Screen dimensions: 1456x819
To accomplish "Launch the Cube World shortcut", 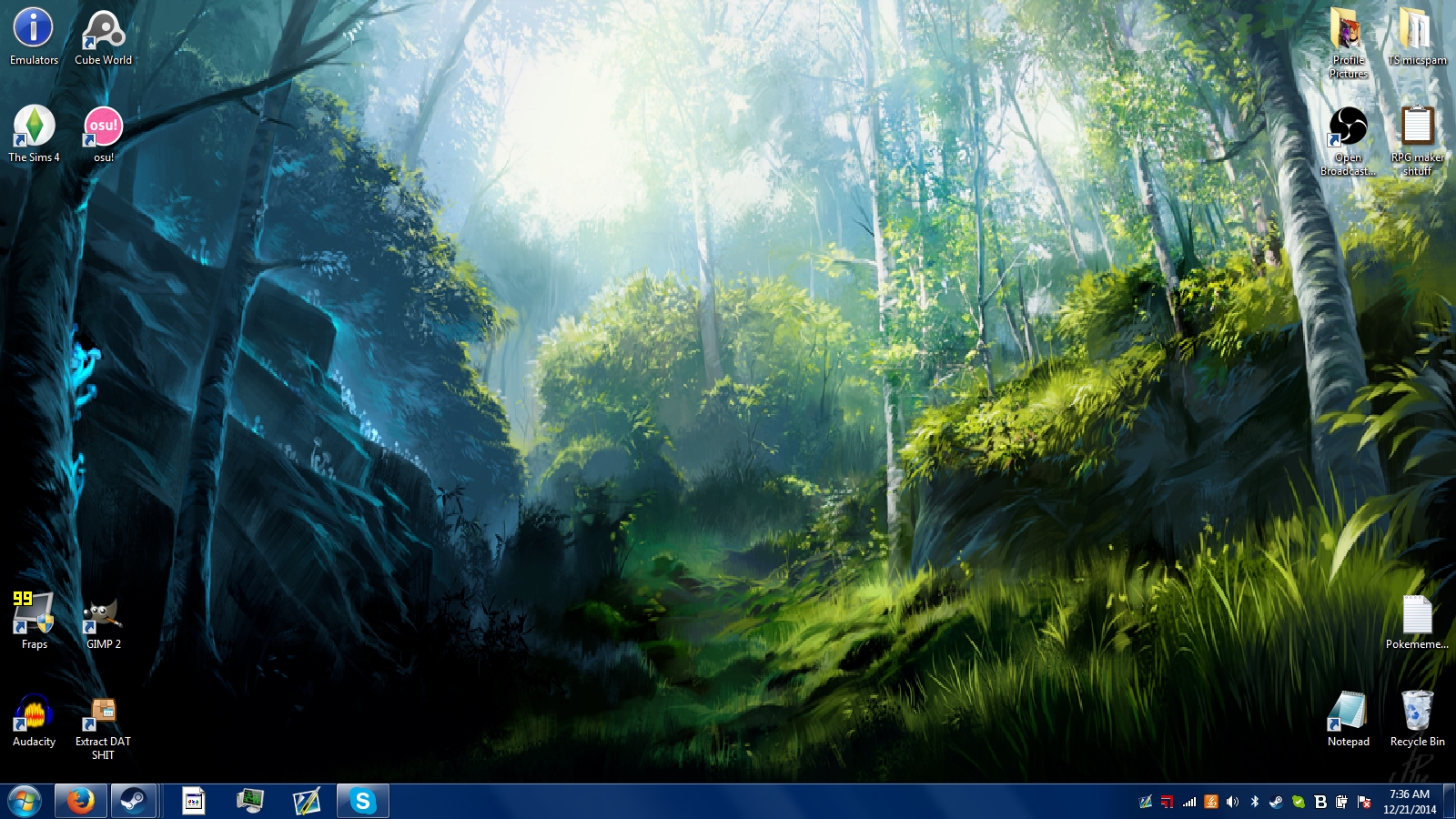I will 103,36.
